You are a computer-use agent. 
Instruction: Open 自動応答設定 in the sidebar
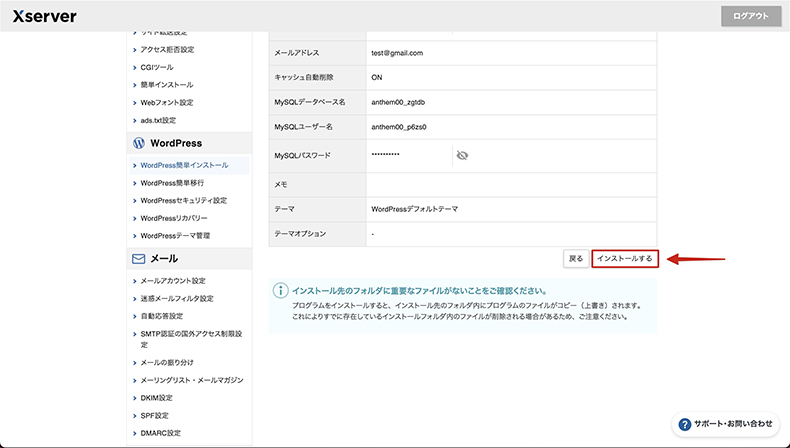point(161,316)
